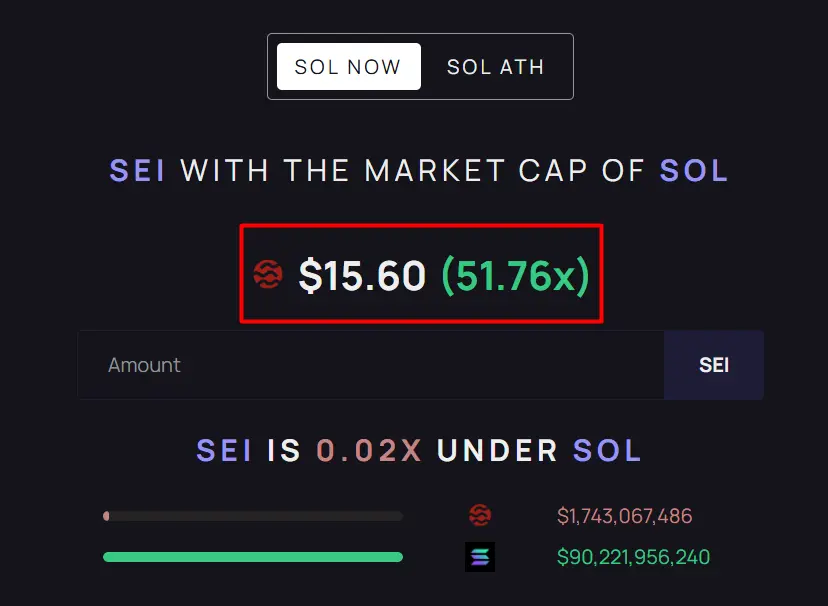828x606 pixels.
Task: Select the $15.60 price text
Action: [x=362, y=275]
